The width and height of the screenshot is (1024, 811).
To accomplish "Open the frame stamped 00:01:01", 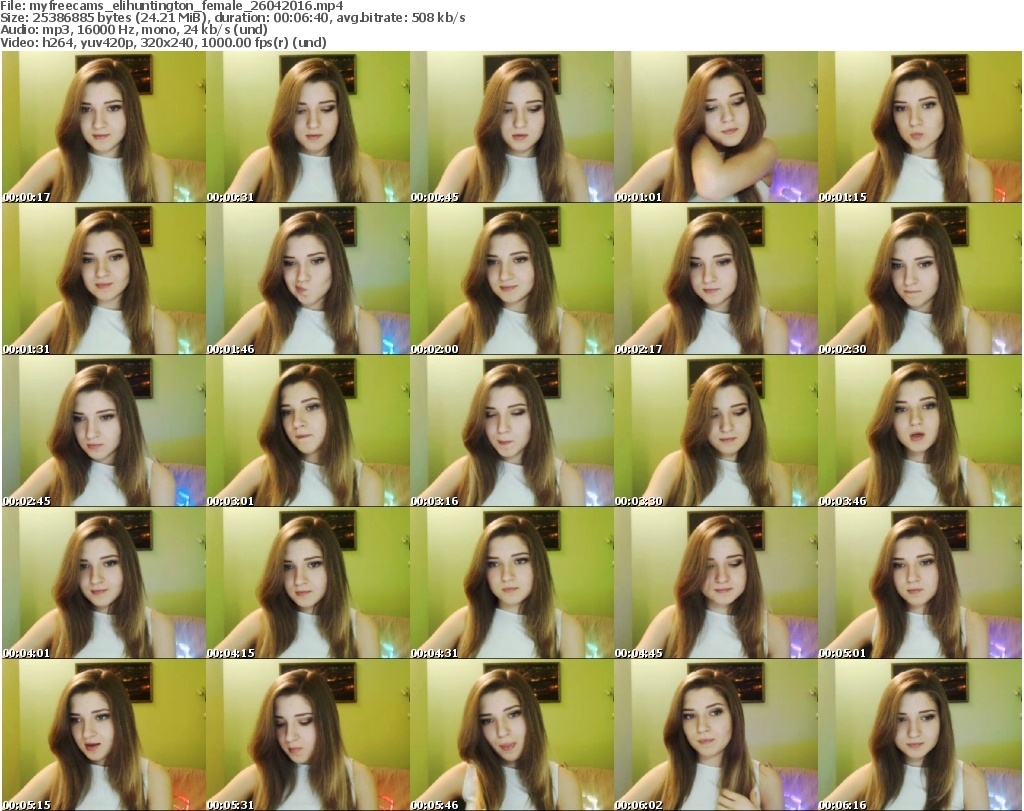I will coord(716,127).
